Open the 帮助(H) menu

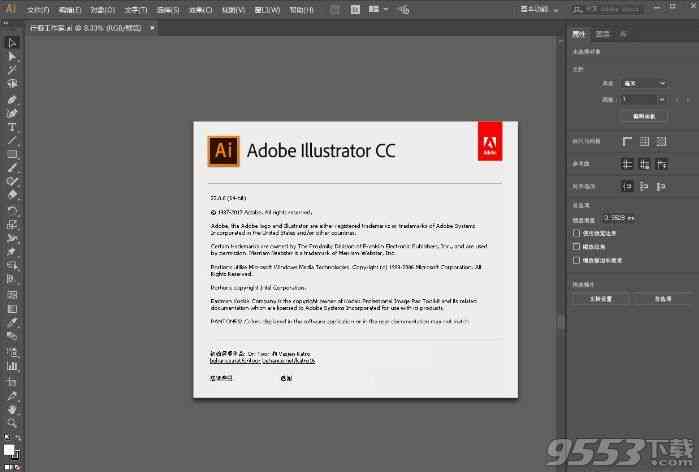tap(301, 10)
